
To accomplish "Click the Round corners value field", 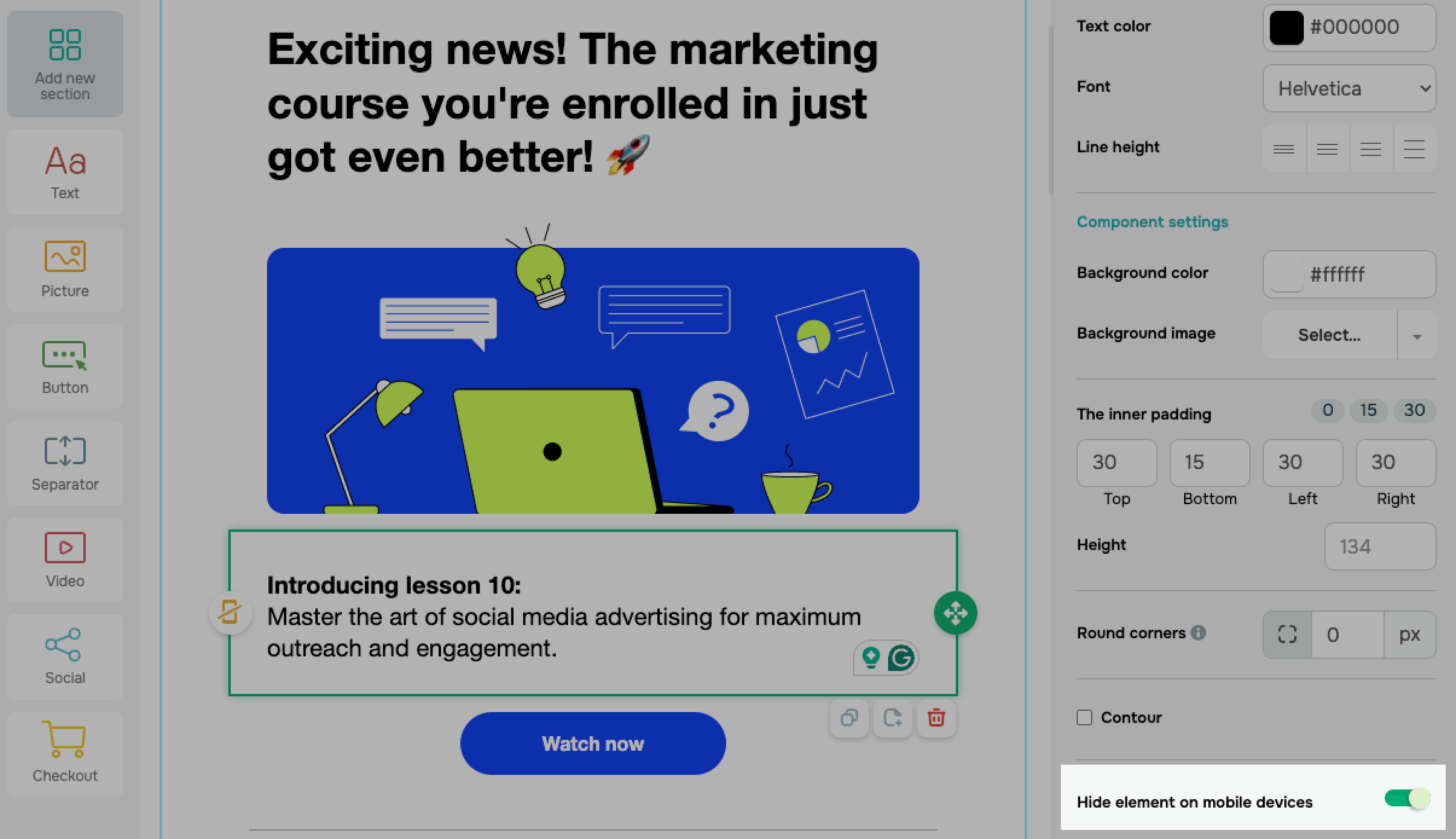I will point(1348,635).
